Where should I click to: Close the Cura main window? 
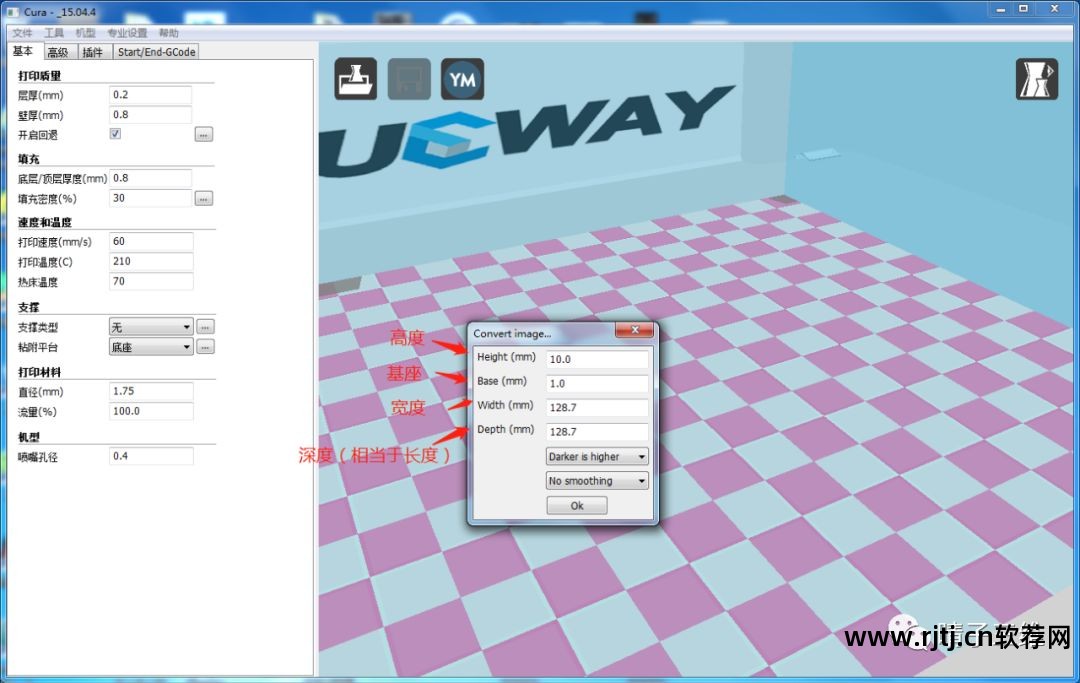(x=1055, y=10)
